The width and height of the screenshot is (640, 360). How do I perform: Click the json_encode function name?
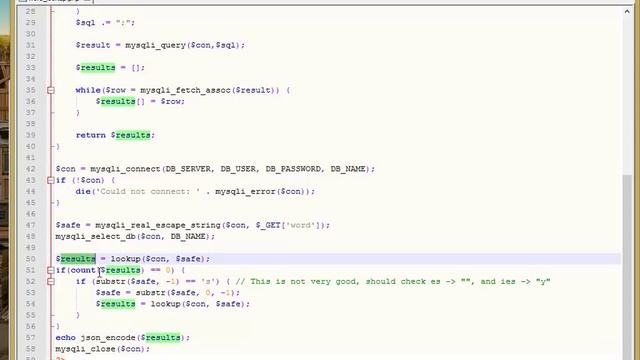[108, 338]
